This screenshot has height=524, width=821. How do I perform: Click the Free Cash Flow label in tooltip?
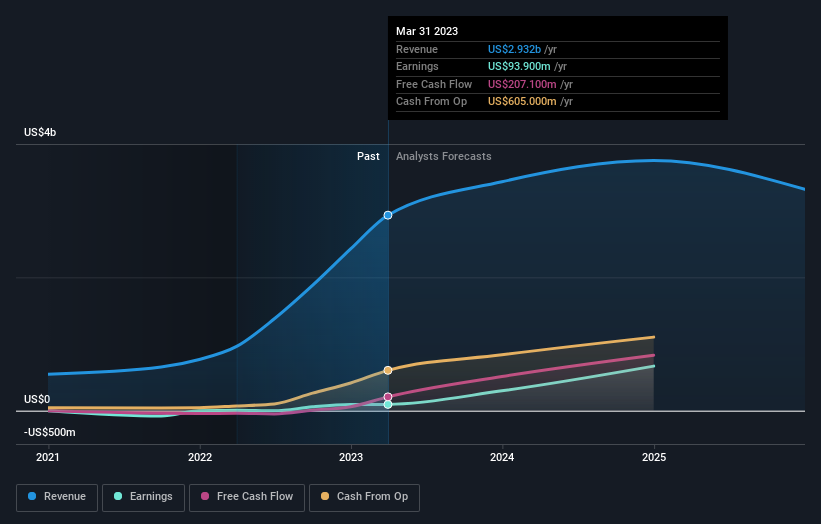pos(434,84)
